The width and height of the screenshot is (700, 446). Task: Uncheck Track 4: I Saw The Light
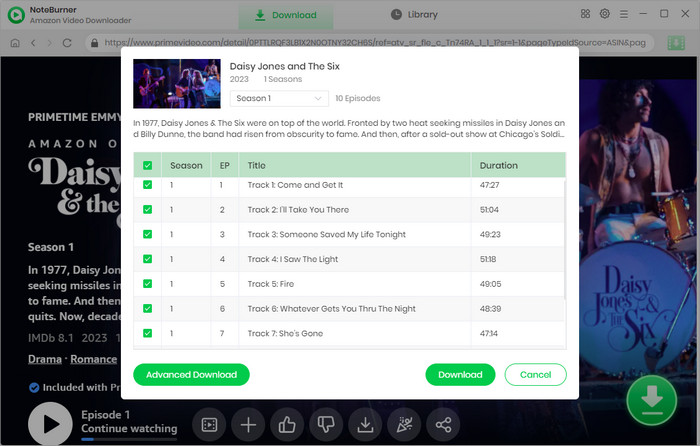pos(147,259)
